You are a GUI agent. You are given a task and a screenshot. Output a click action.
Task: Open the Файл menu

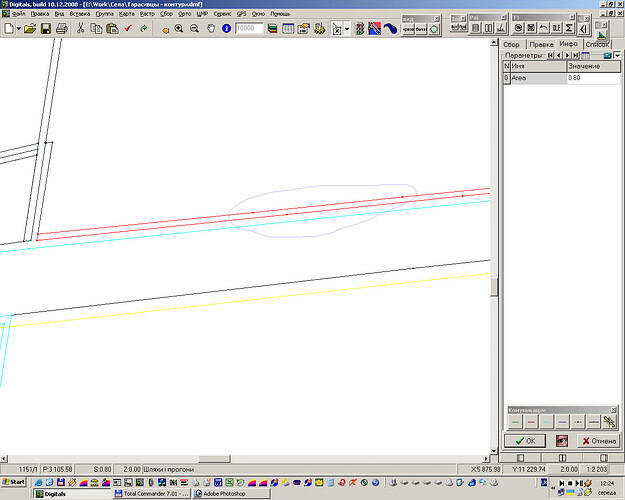click(x=18, y=14)
